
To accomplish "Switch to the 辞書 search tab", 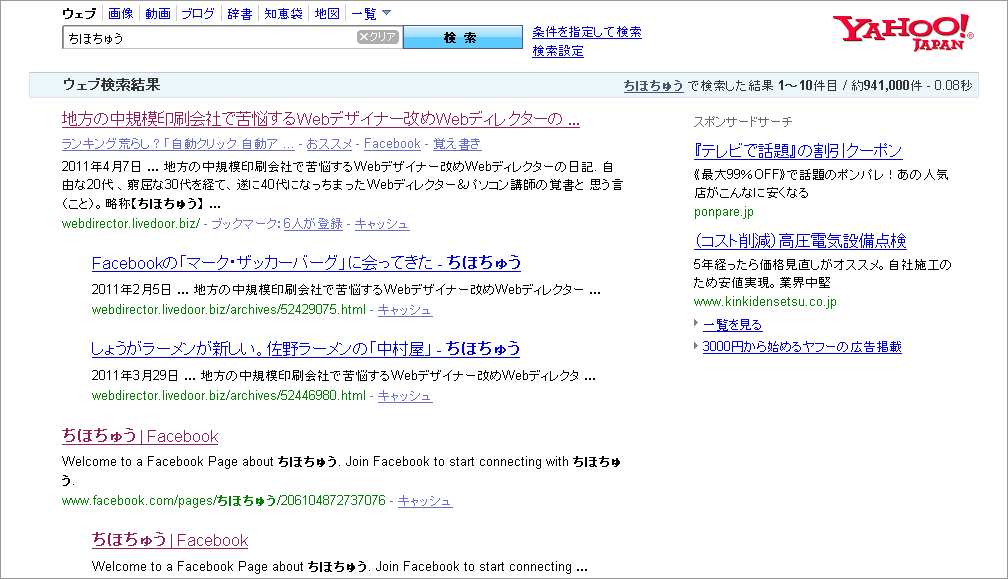I will [x=240, y=13].
